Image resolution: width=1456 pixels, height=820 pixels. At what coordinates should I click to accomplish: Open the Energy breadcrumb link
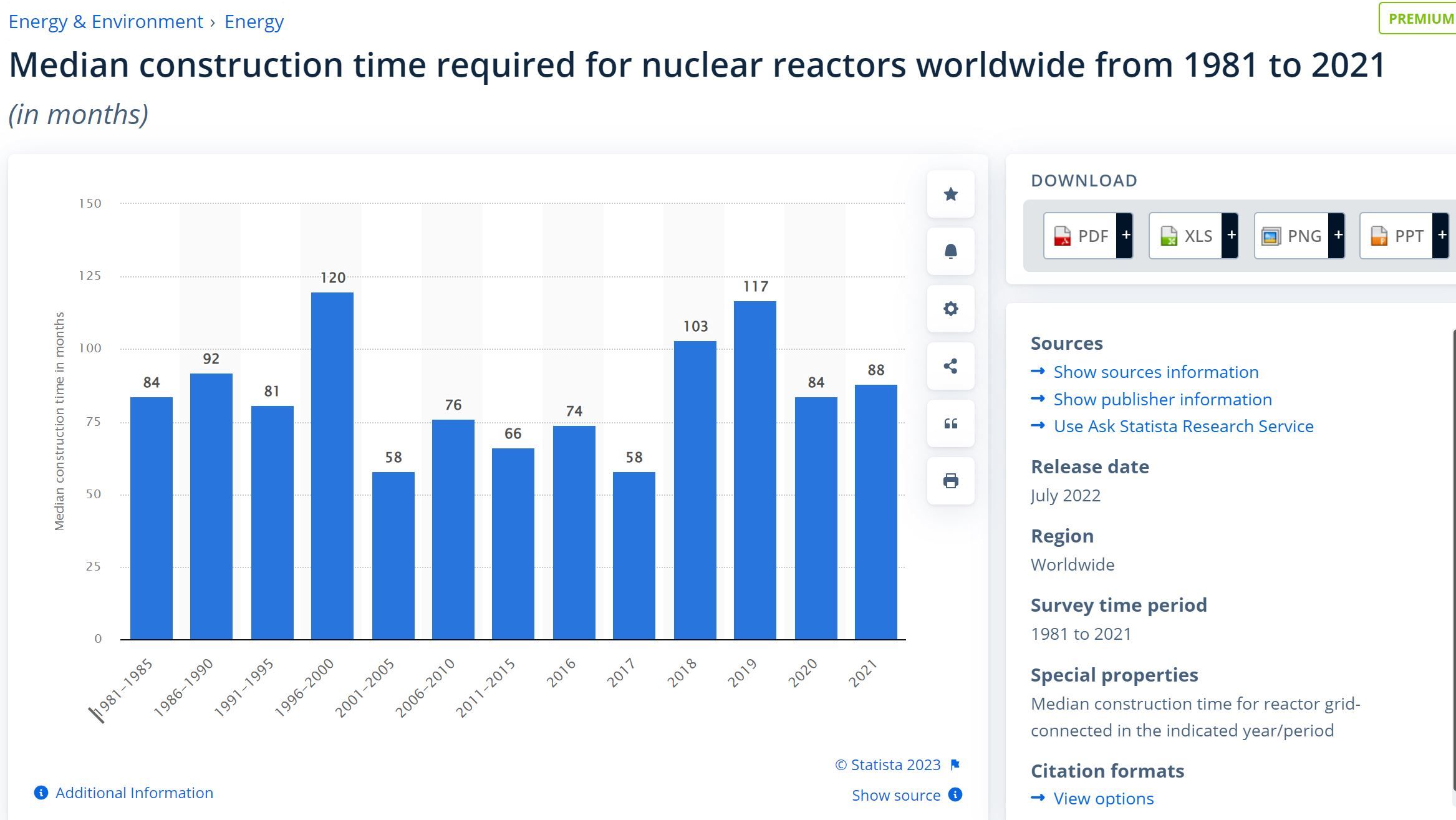click(254, 22)
